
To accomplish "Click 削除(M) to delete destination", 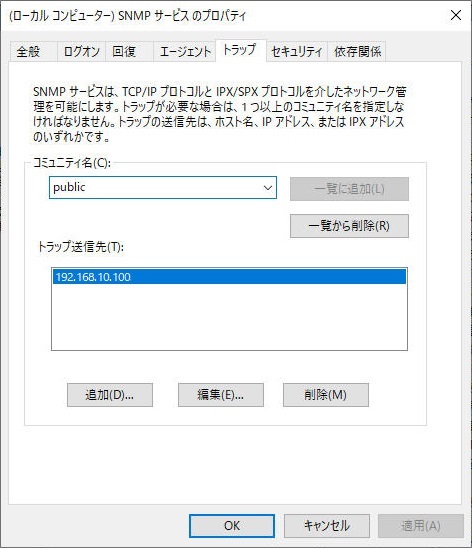I will point(326,395).
